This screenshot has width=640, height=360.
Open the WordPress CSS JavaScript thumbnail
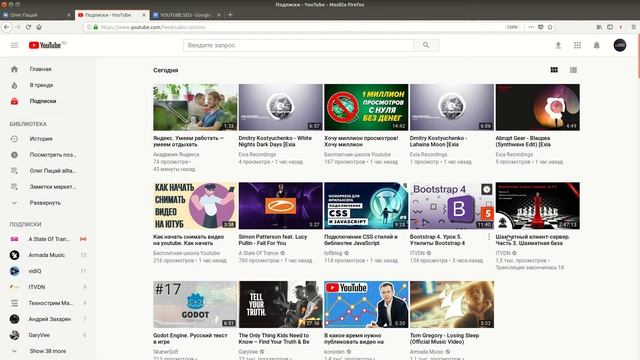(x=366, y=206)
